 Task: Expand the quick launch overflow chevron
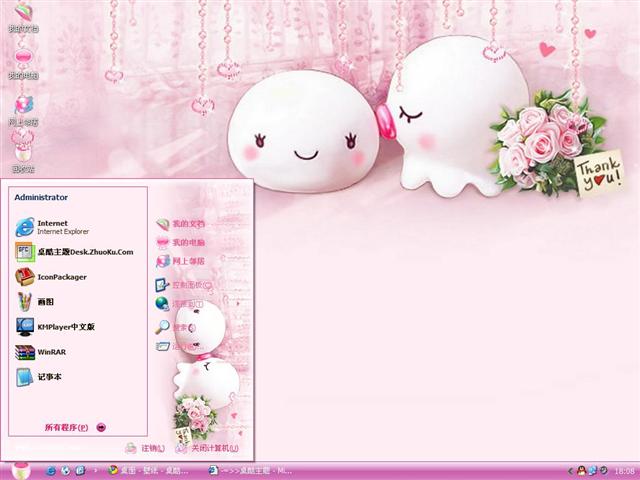click(x=96, y=471)
